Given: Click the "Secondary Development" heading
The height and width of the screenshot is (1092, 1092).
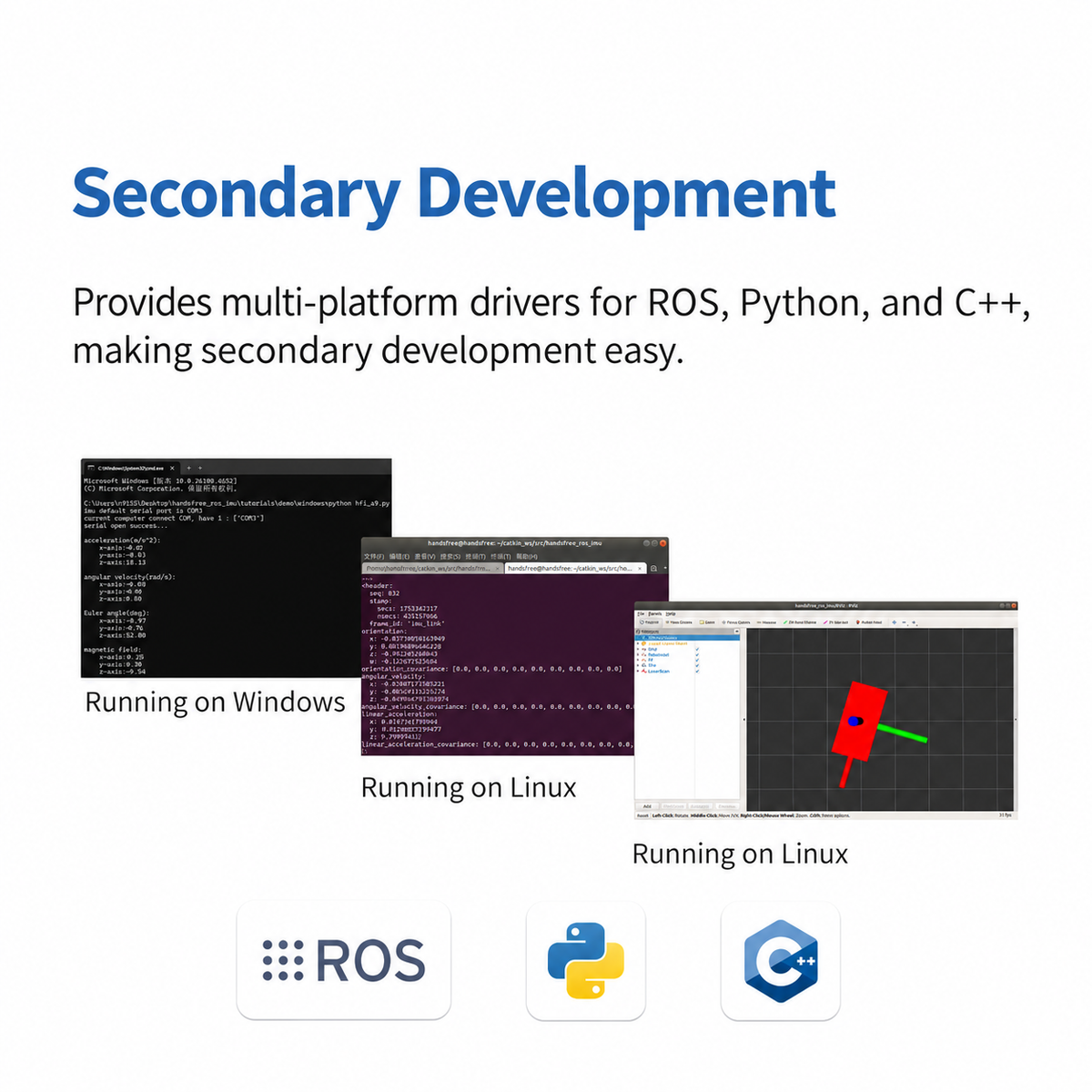Looking at the screenshot, I should point(453,194).
